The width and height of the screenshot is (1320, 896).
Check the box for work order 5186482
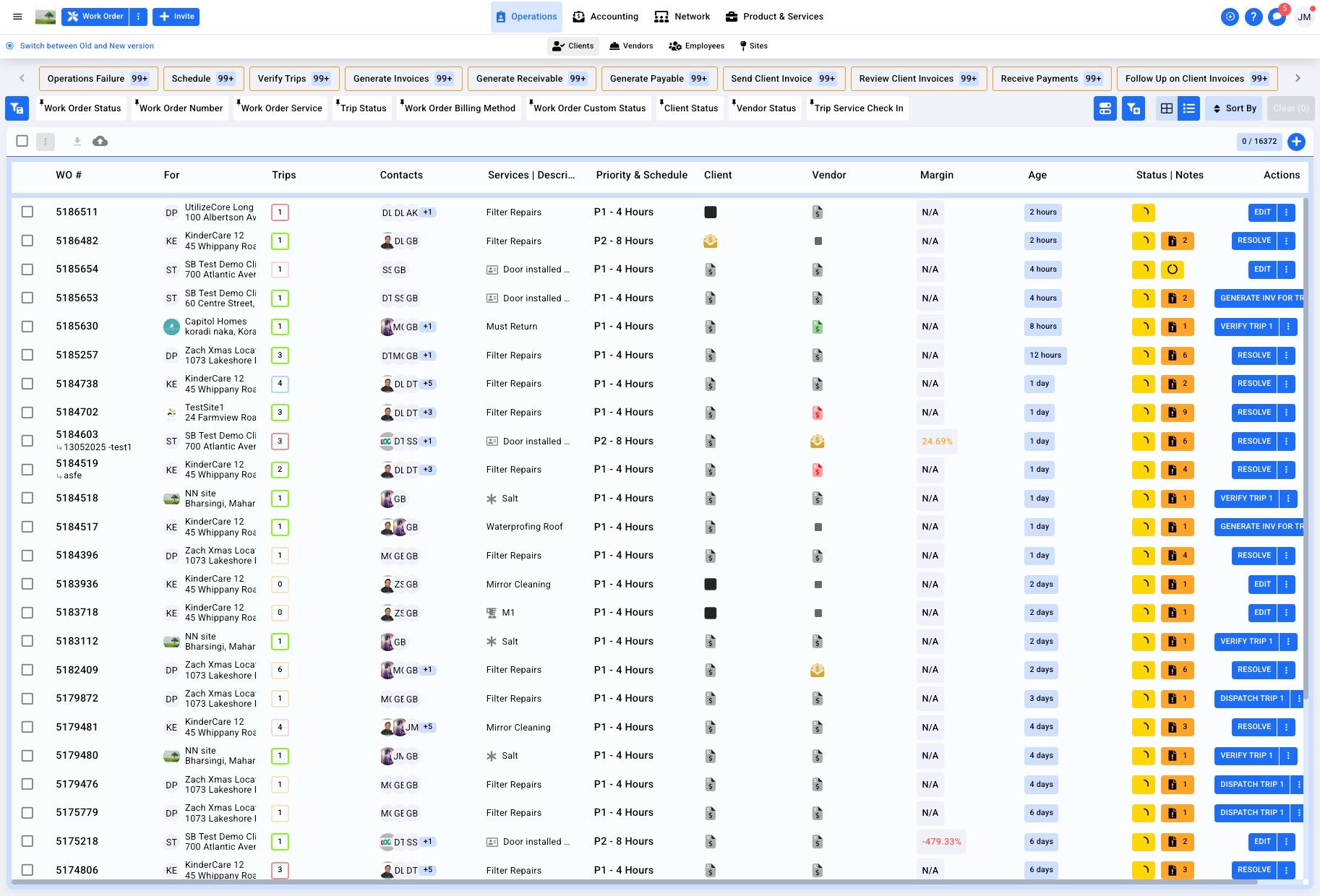pos(27,241)
